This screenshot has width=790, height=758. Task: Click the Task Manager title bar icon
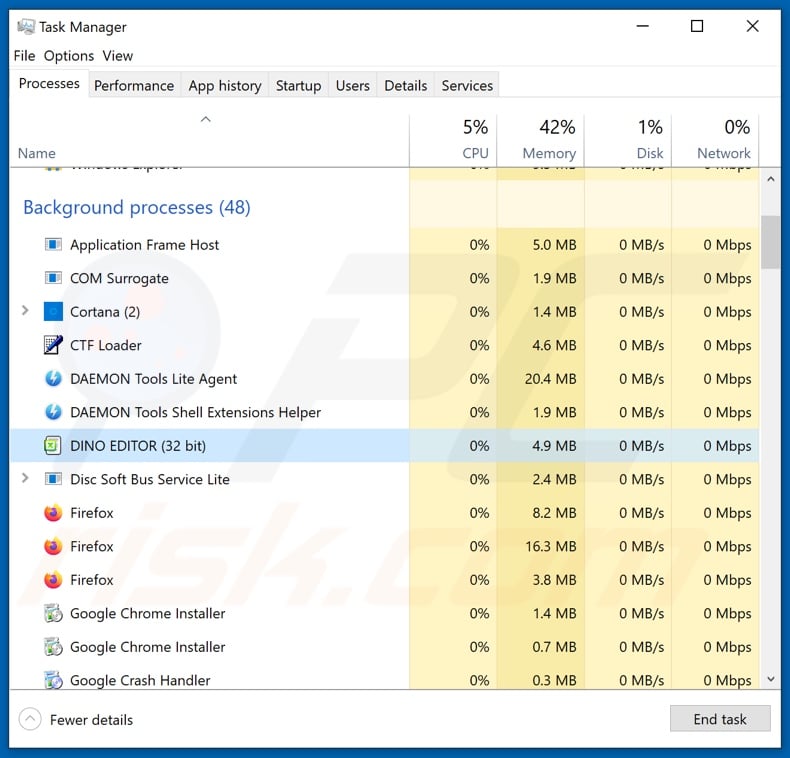[x=26, y=27]
